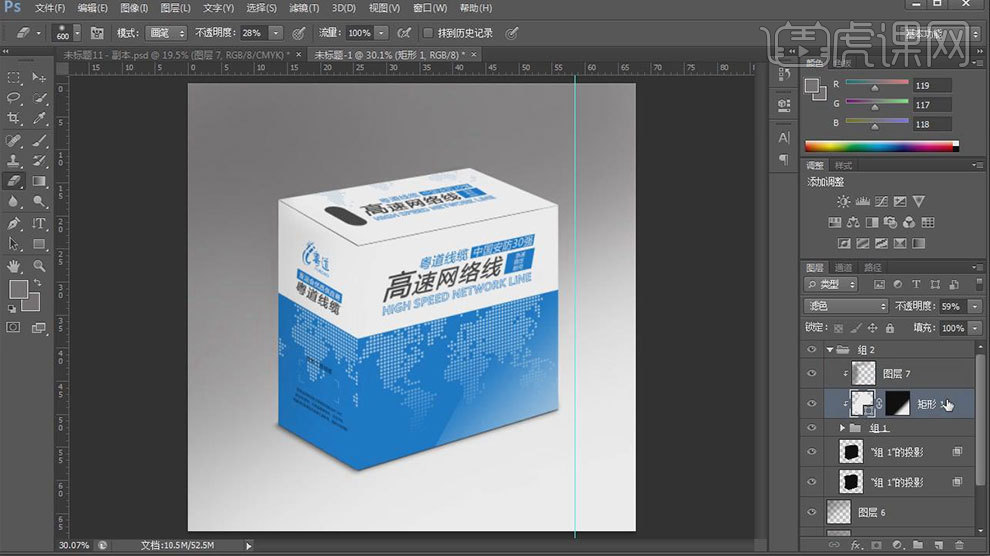This screenshot has width=990, height=556.
Task: Switch to the 通道 tab
Action: [843, 268]
